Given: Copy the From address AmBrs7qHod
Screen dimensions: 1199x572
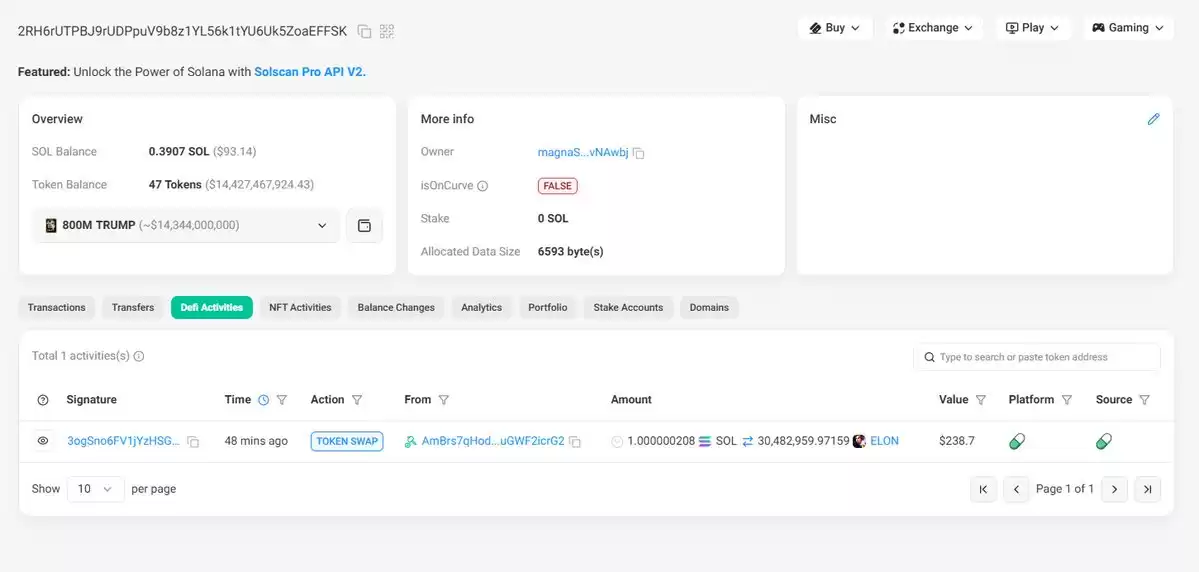Looking at the screenshot, I should point(575,442).
